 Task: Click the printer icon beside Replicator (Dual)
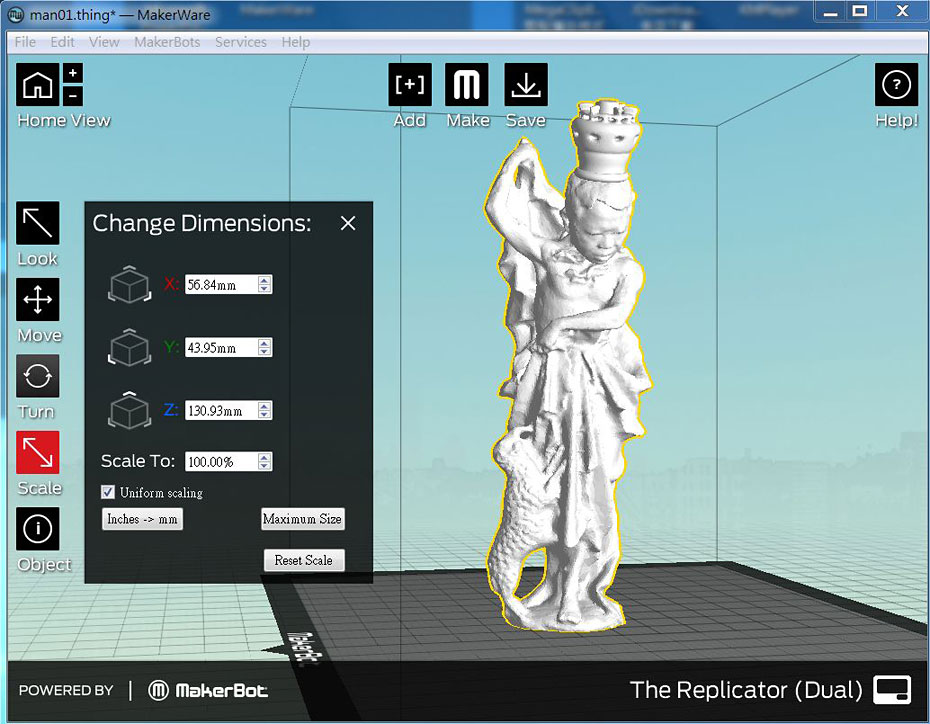coord(893,690)
